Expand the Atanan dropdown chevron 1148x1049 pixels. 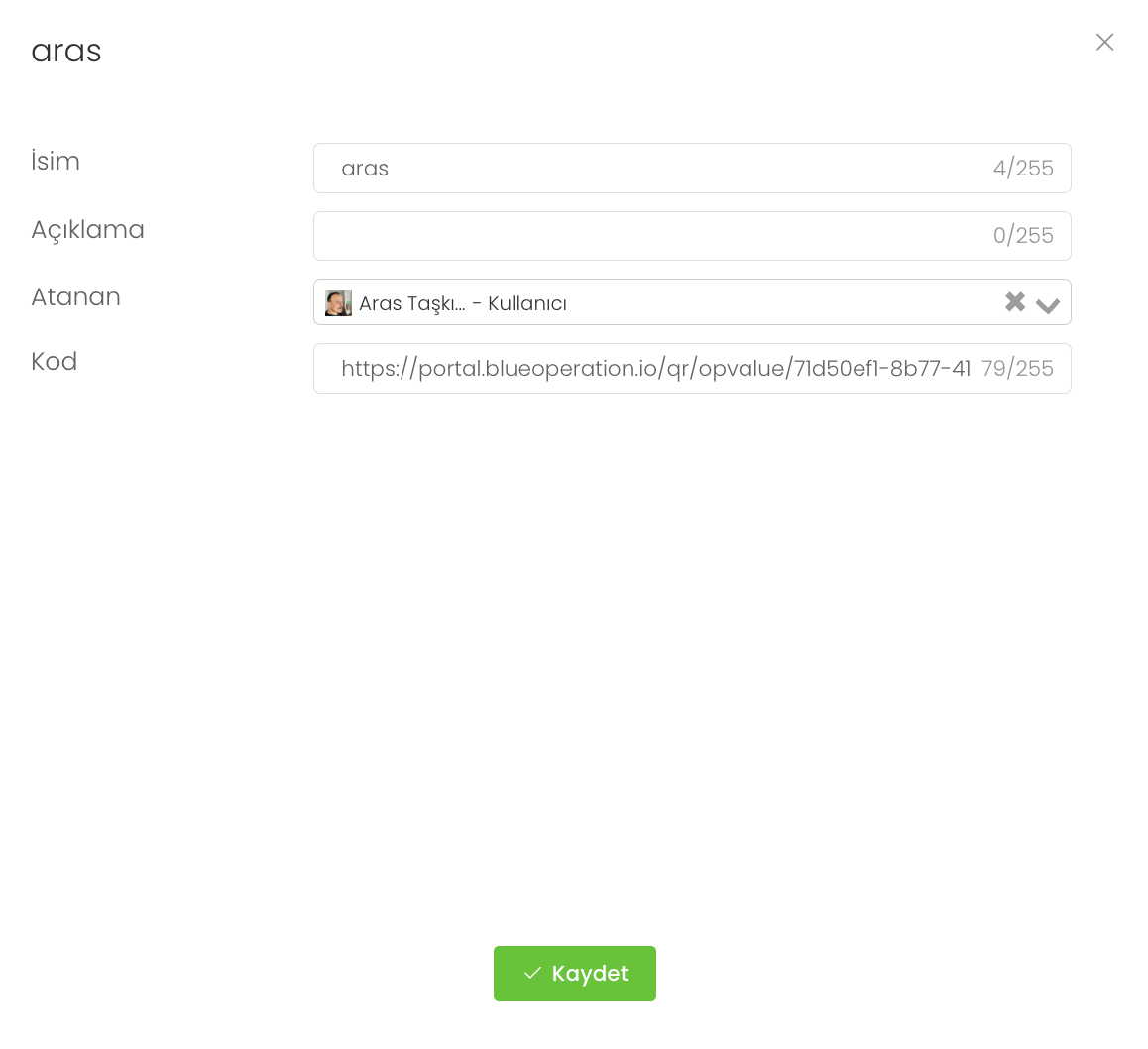tap(1048, 304)
